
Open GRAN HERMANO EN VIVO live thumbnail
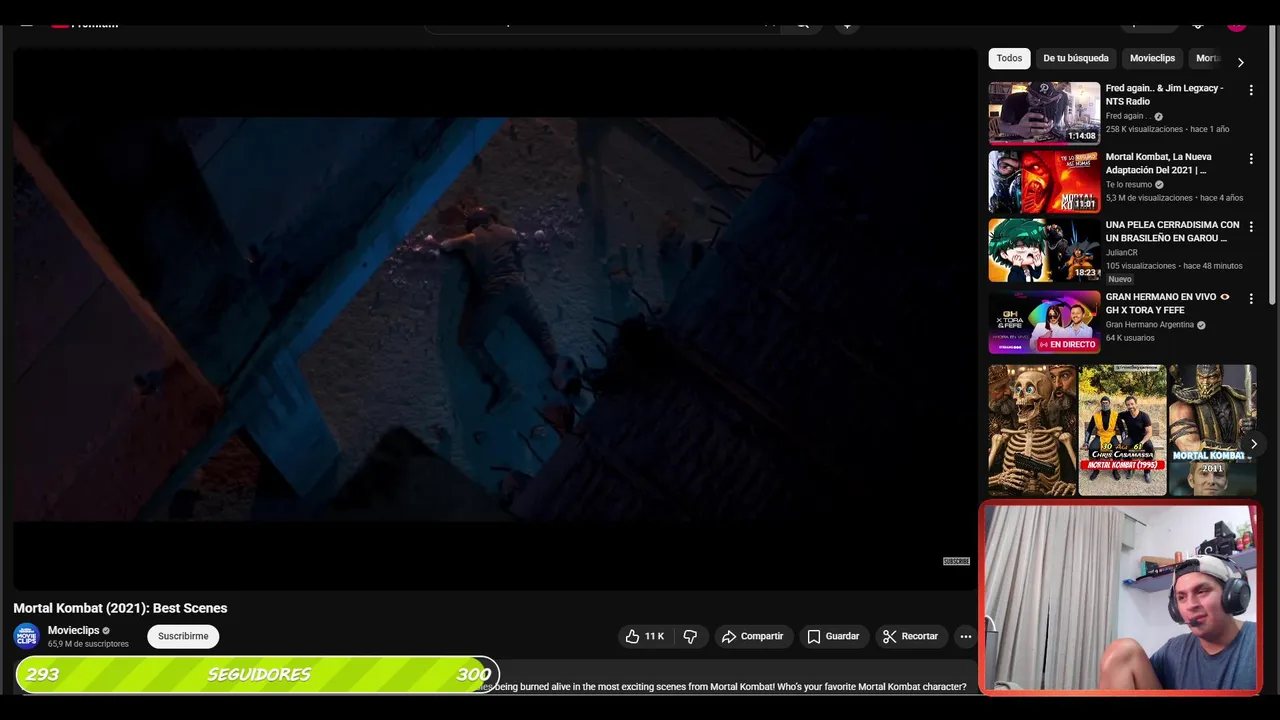[1044, 322]
